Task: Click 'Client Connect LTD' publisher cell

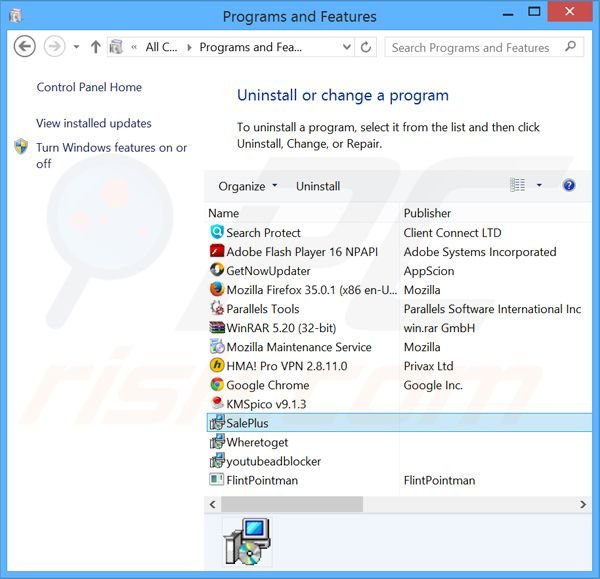Action: point(452,233)
